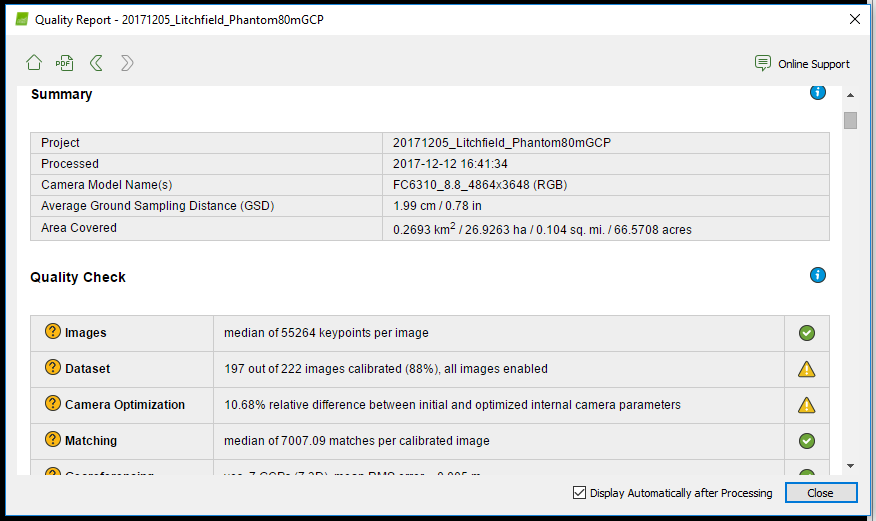This screenshot has height=521, width=876.
Task: Close the Quality Report window with X
Action: [x=854, y=19]
